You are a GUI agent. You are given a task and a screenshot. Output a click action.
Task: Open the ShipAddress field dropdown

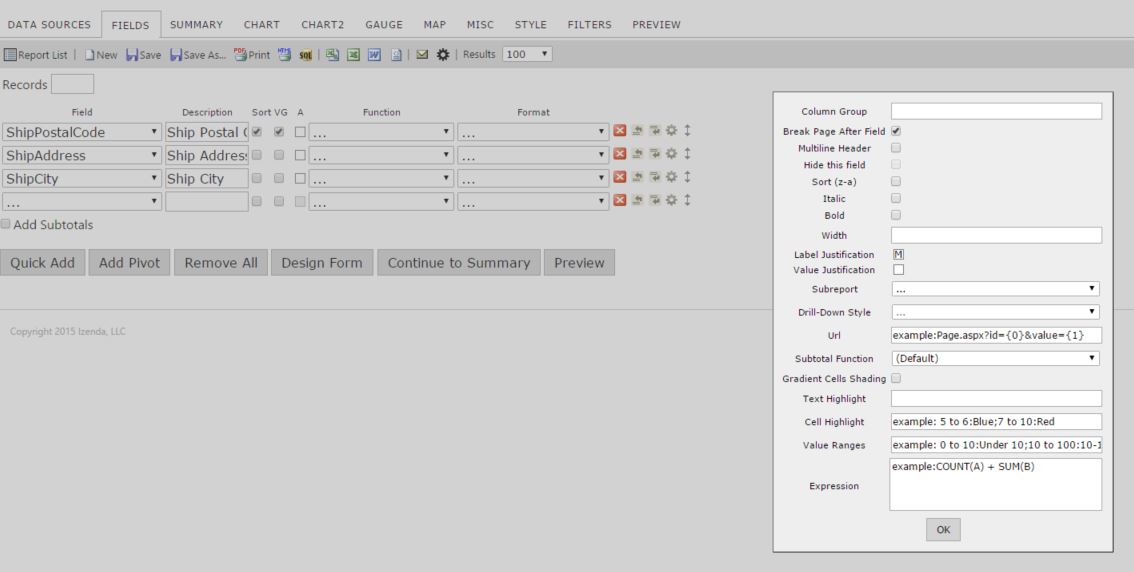click(82, 155)
